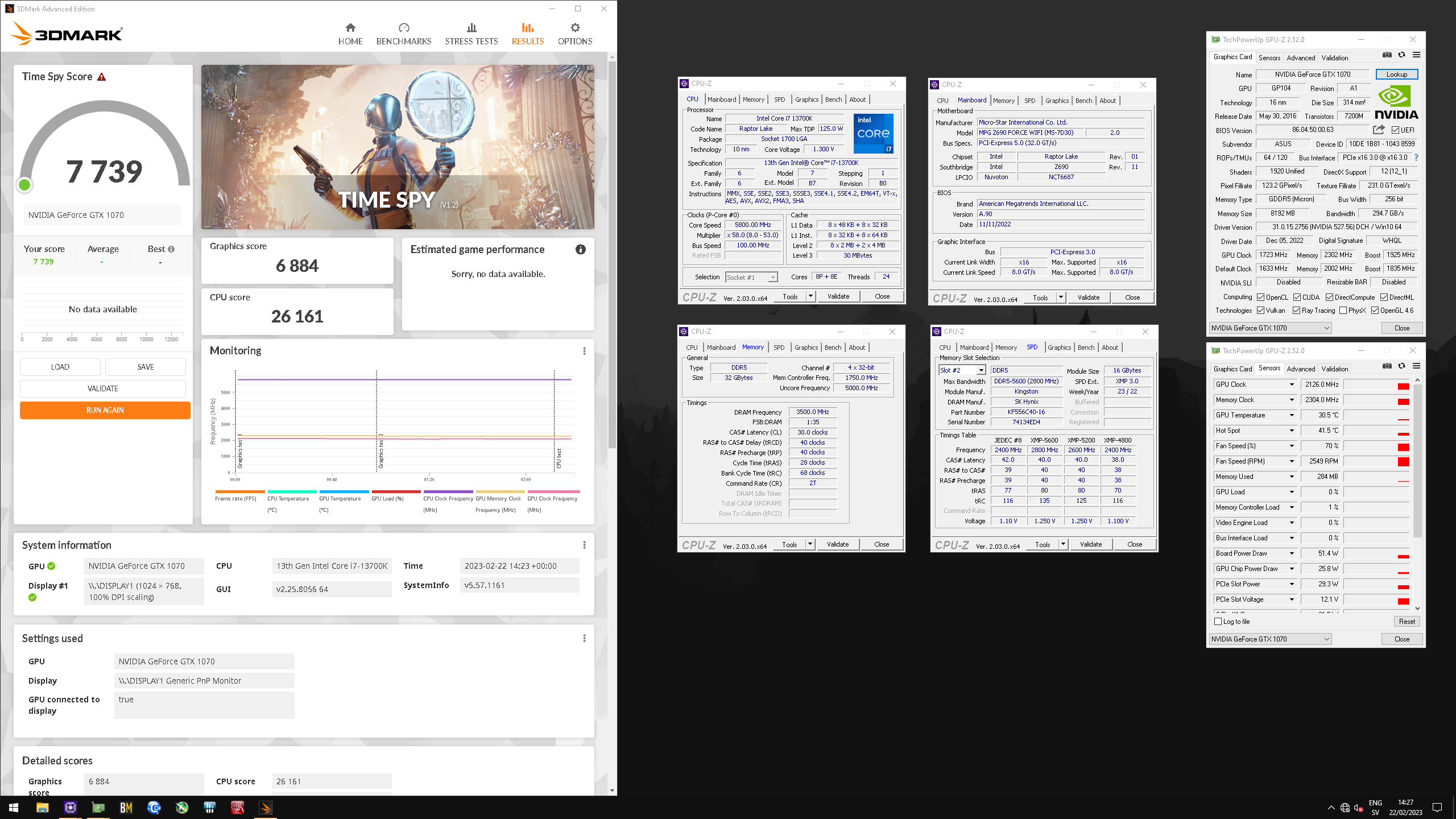Screen dimensions: 1456x819
Task: Click RUN AGAIN in 3DMark
Action: click(105, 410)
